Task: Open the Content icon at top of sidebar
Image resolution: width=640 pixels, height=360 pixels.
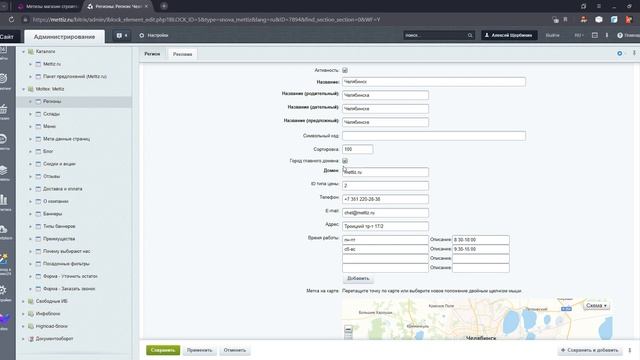Action: pyautogui.click(x=4, y=50)
